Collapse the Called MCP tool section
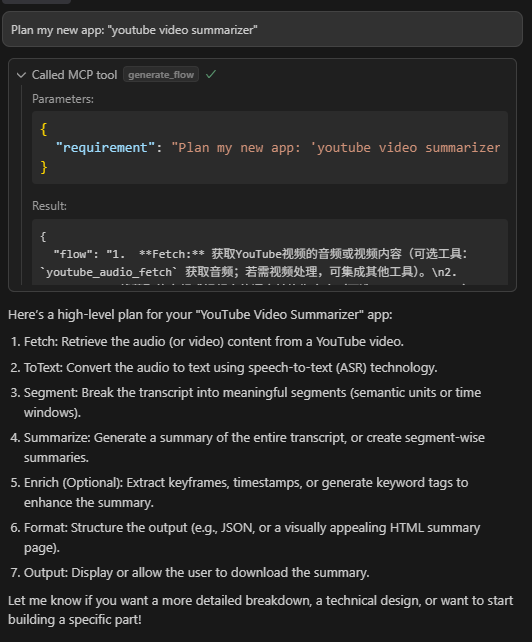The width and height of the screenshot is (532, 642). click(x=21, y=75)
